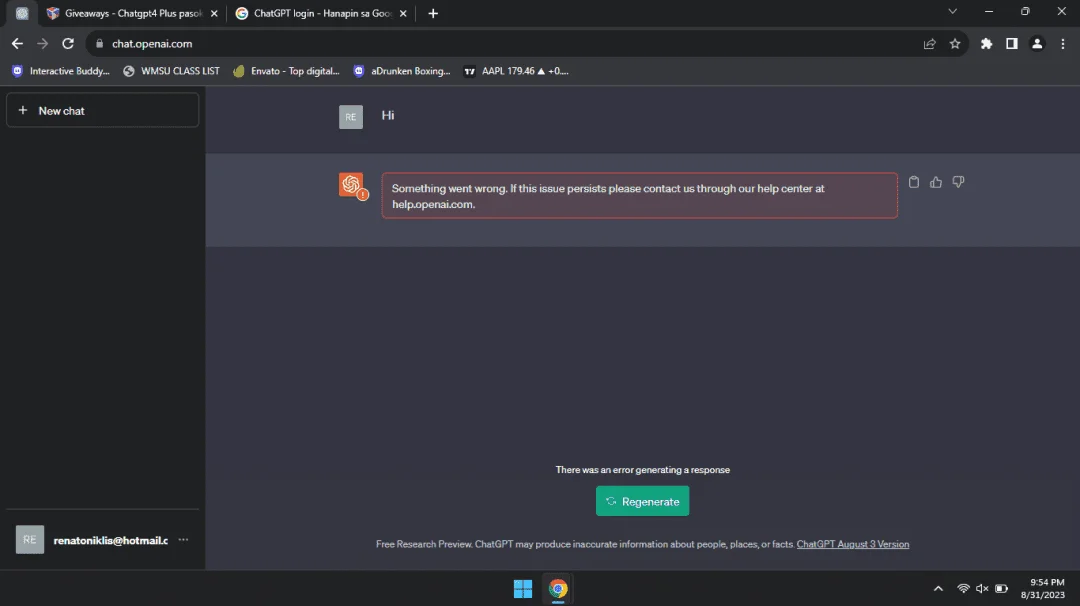Click the 'Something went wrong' error message
The height and width of the screenshot is (606, 1080).
pyautogui.click(x=639, y=196)
